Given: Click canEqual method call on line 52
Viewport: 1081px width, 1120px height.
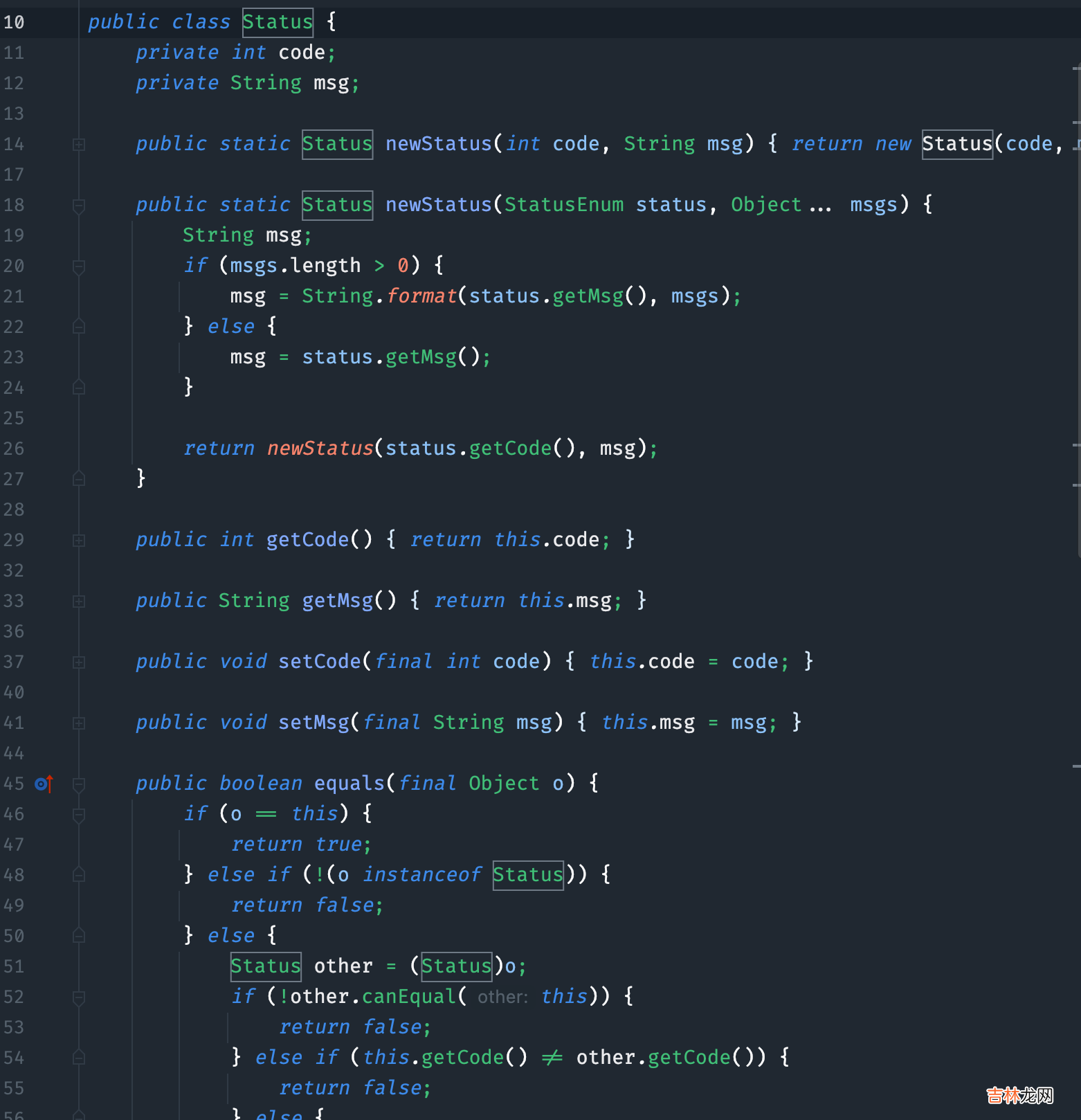Looking at the screenshot, I should tap(409, 997).
